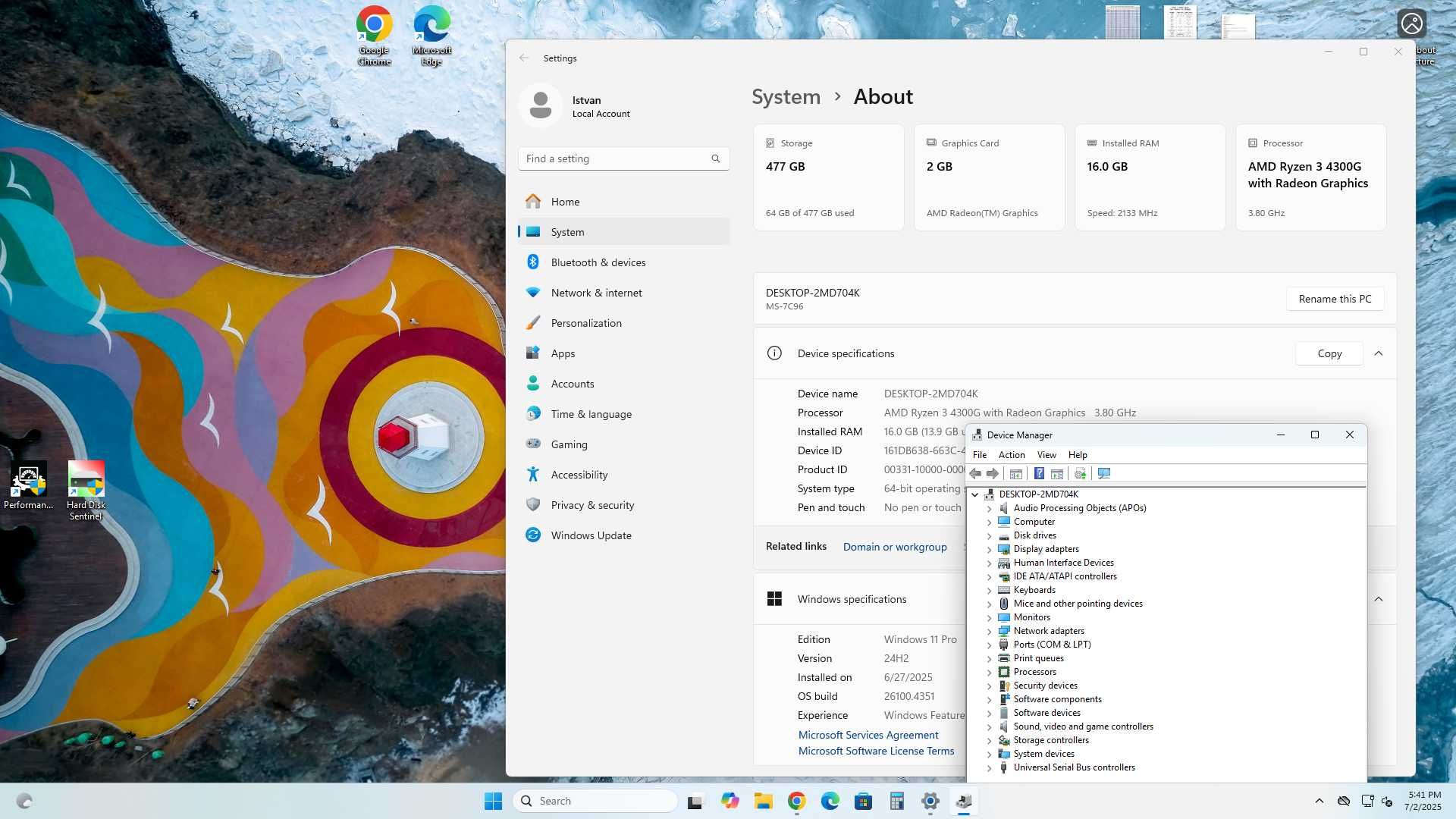Show hidden system tray icons

1319,801
